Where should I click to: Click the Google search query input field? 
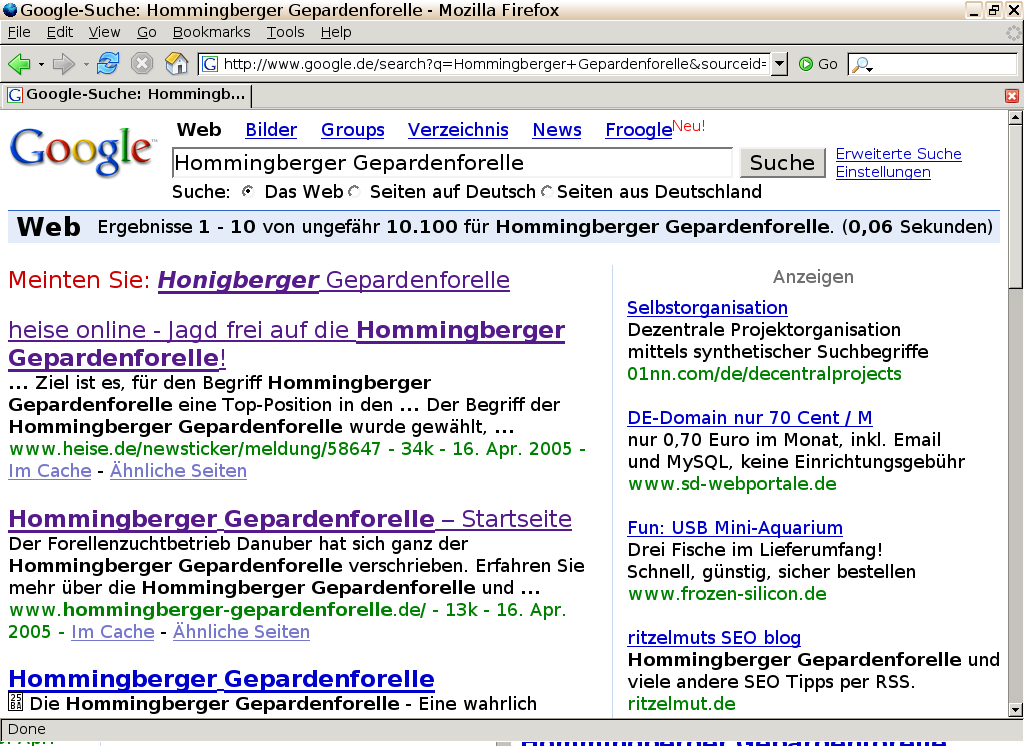452,163
